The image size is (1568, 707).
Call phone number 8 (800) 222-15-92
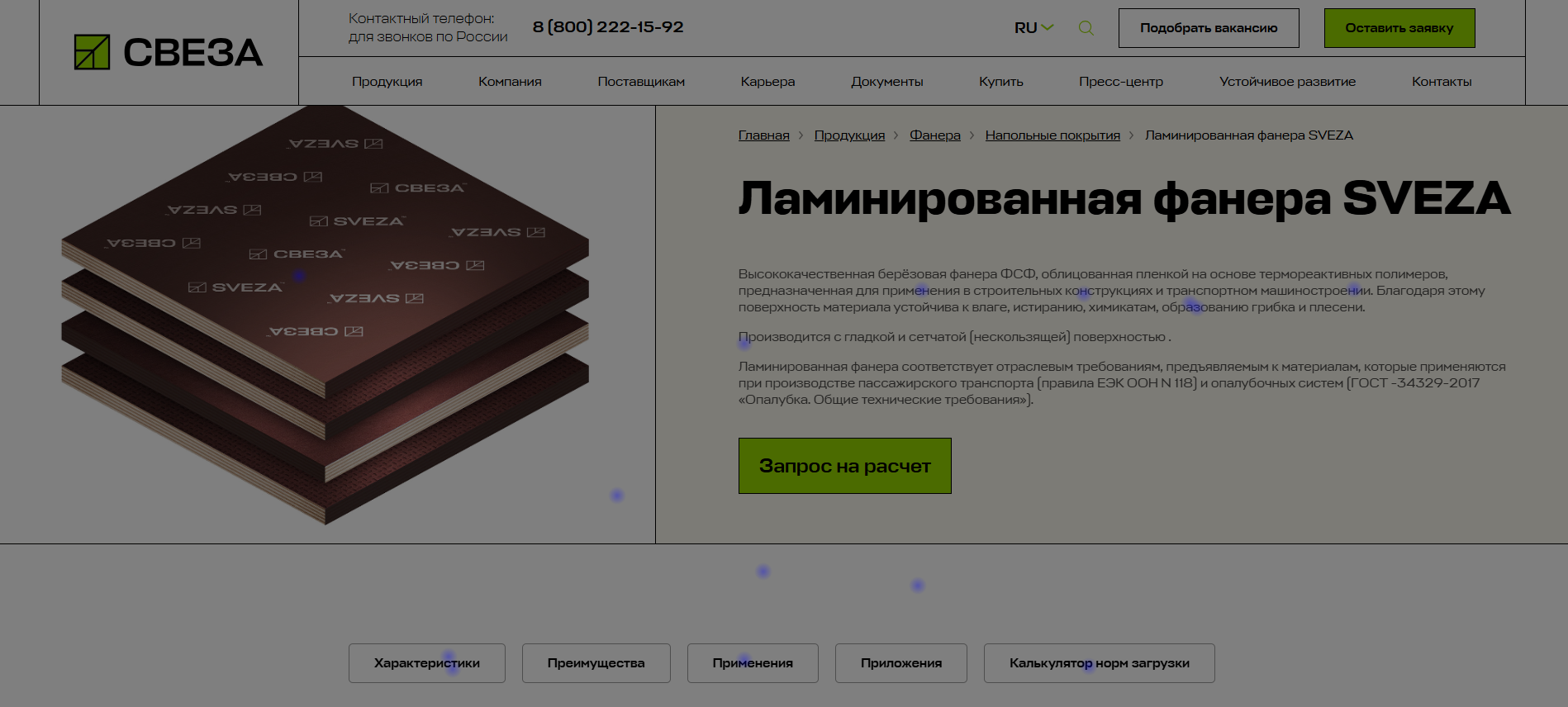click(x=608, y=27)
